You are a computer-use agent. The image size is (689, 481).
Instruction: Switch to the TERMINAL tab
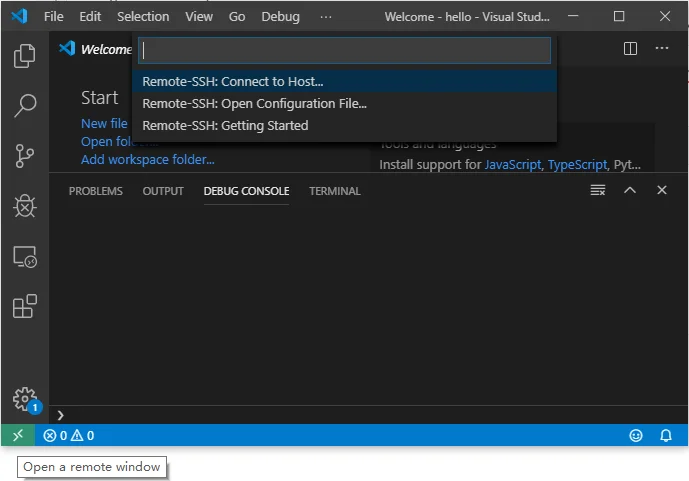[334, 191]
